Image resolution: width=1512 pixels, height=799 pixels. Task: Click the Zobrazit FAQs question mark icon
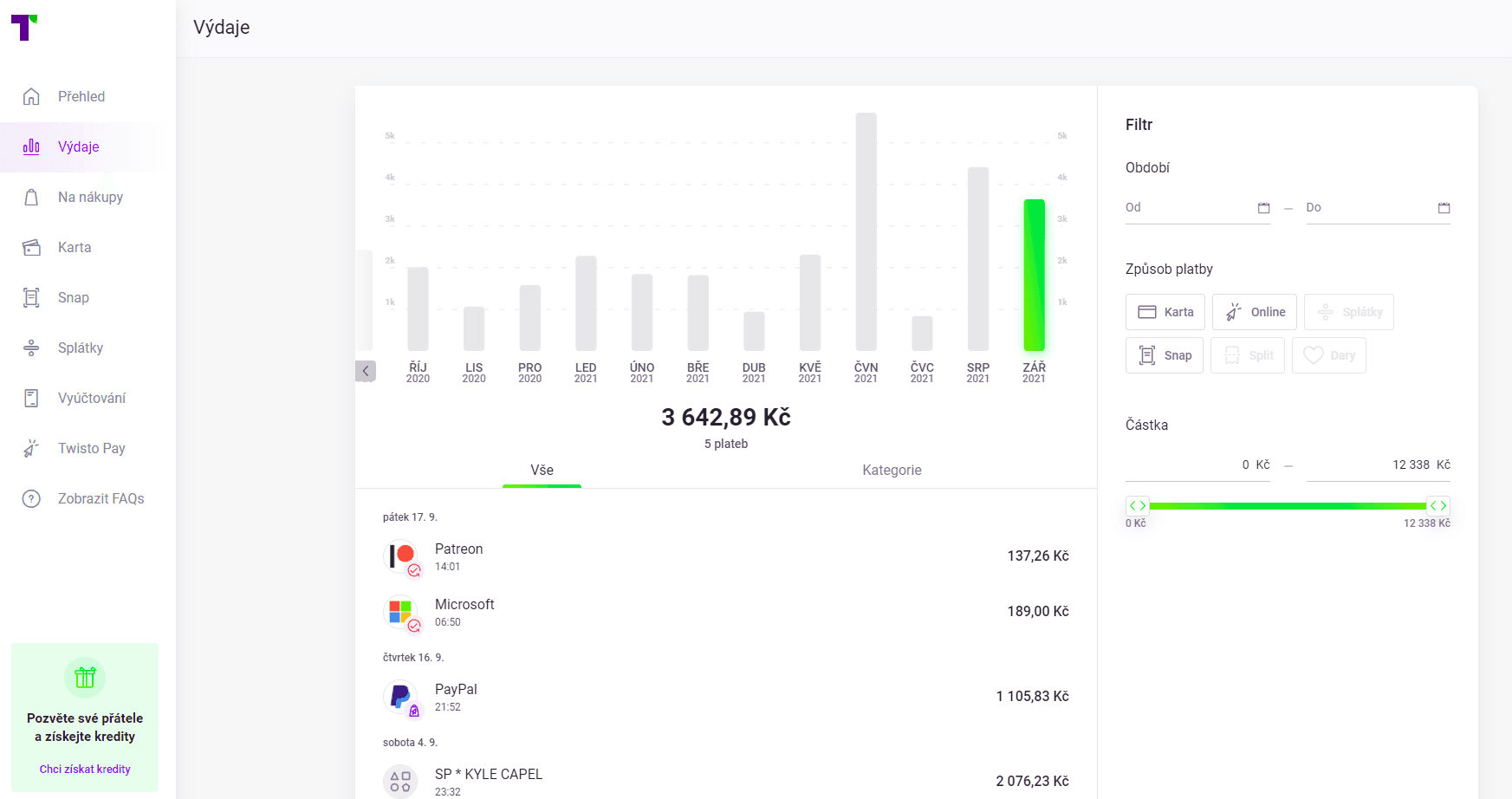point(31,498)
